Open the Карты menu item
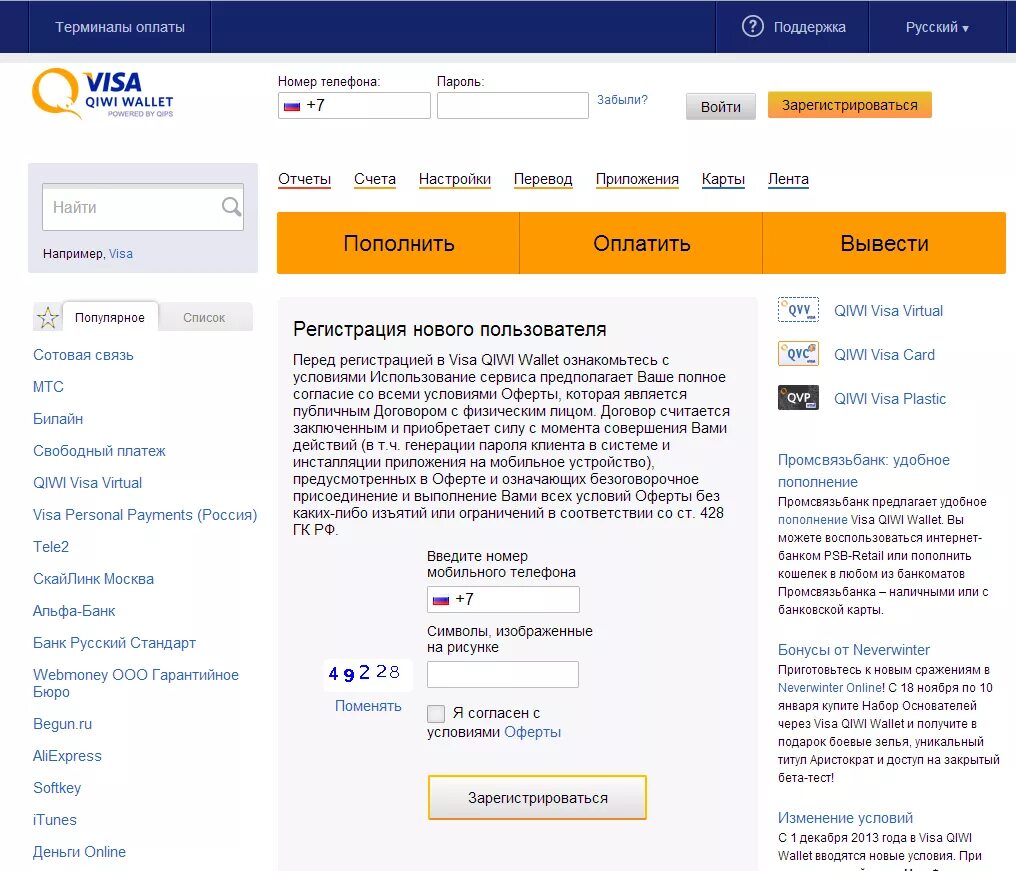This screenshot has width=1016, height=871. pyautogui.click(x=723, y=179)
